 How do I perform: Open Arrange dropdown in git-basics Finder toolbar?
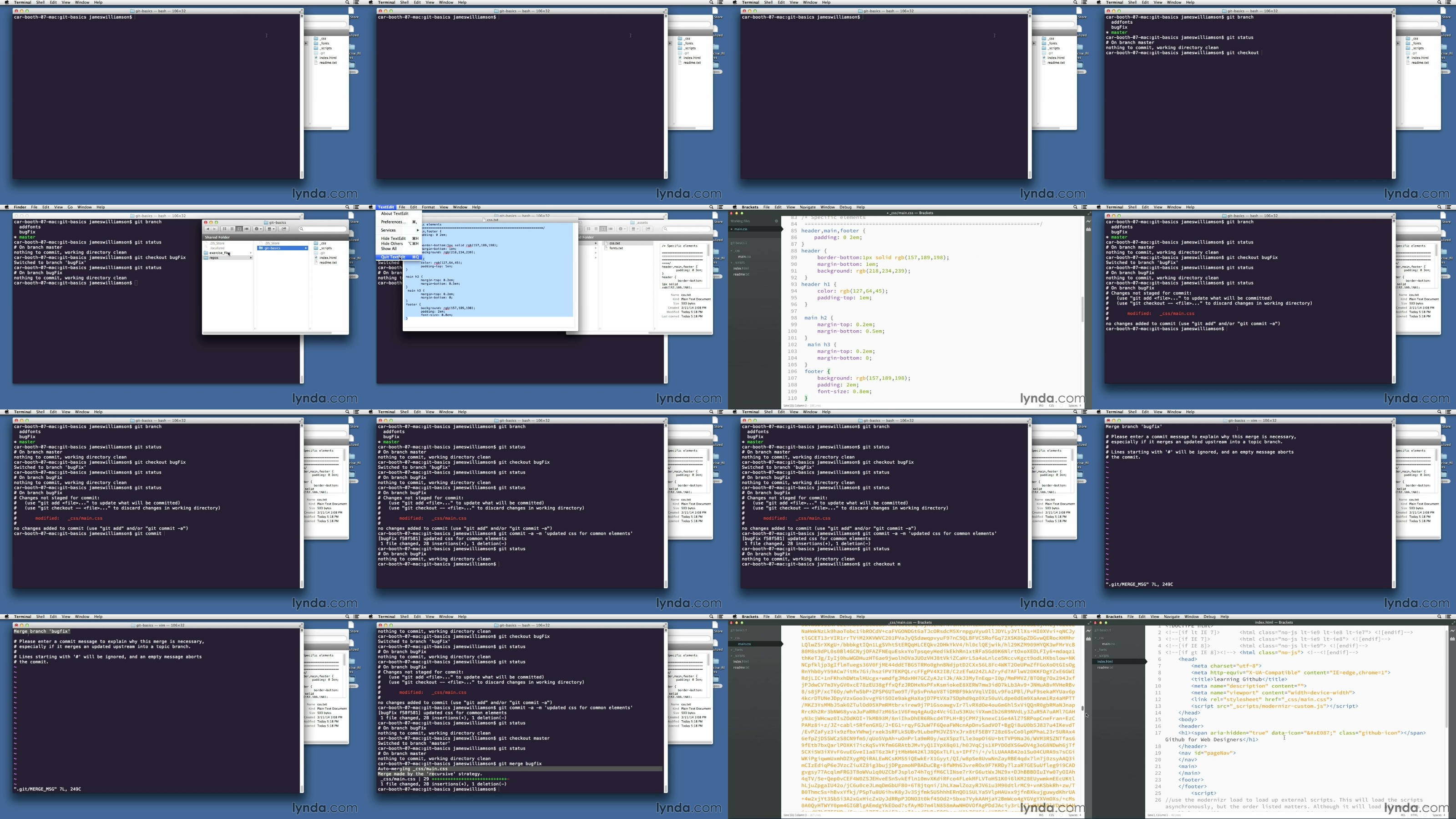(271, 229)
